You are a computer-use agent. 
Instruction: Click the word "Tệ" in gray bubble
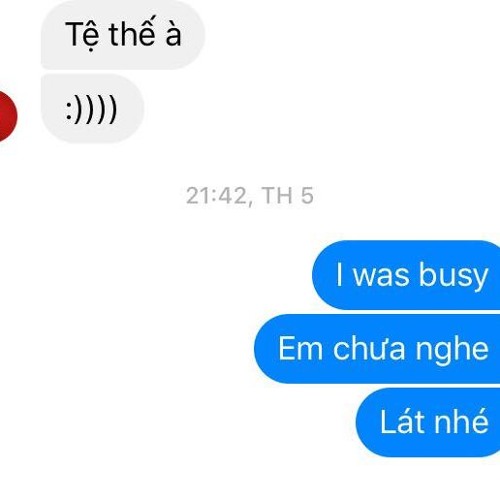tap(83, 35)
